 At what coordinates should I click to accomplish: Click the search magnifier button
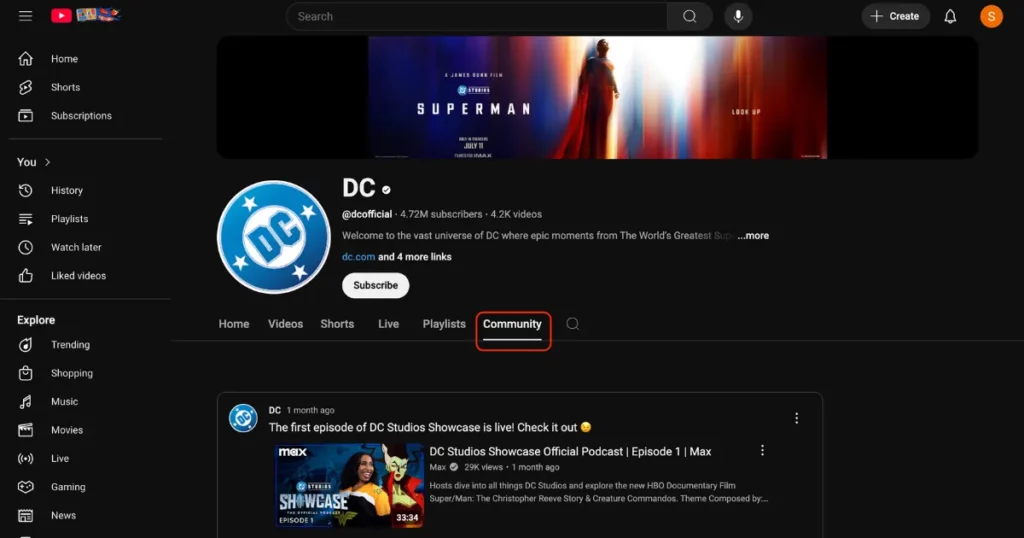(x=689, y=16)
